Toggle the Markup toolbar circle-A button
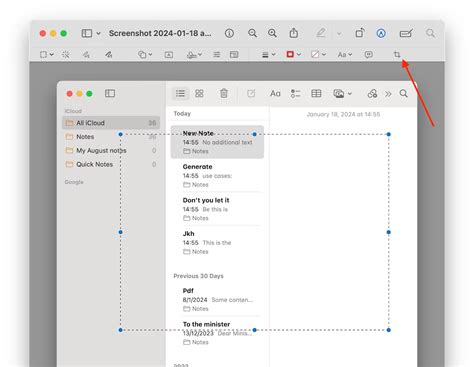This screenshot has height=367, width=474. [381, 33]
